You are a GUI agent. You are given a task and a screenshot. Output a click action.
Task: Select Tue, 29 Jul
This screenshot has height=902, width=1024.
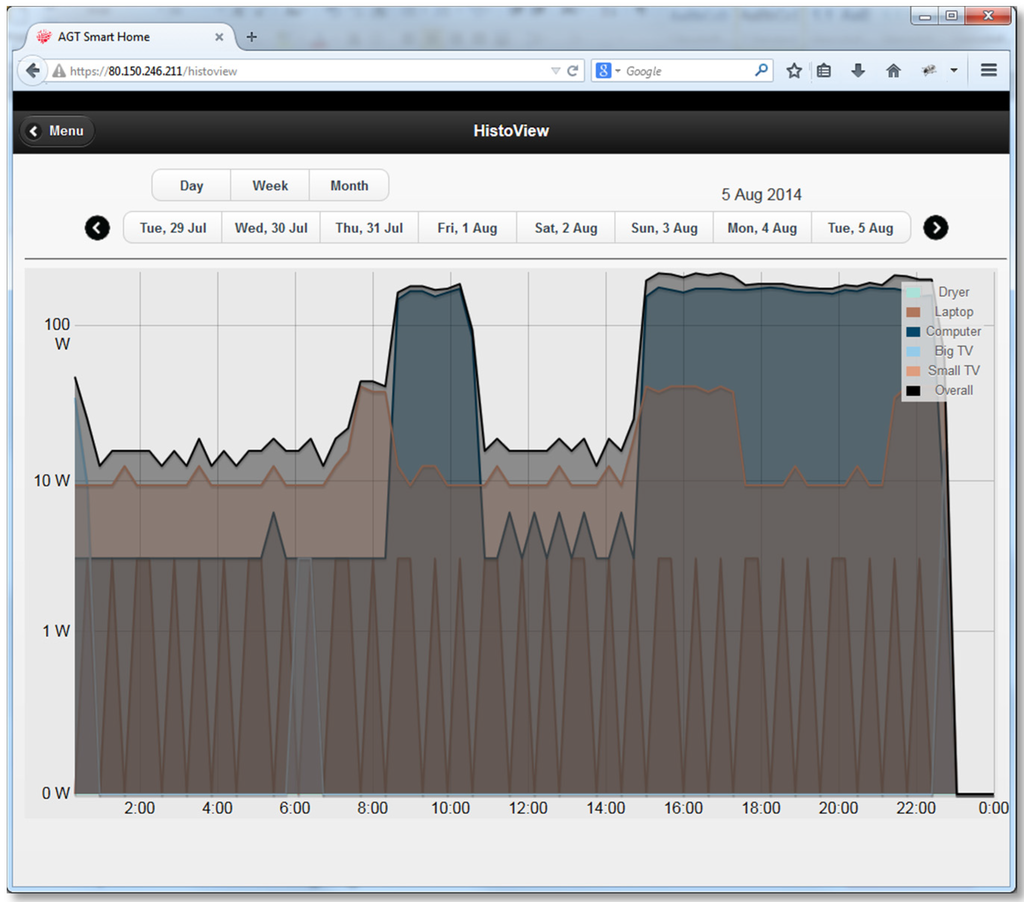pos(173,228)
